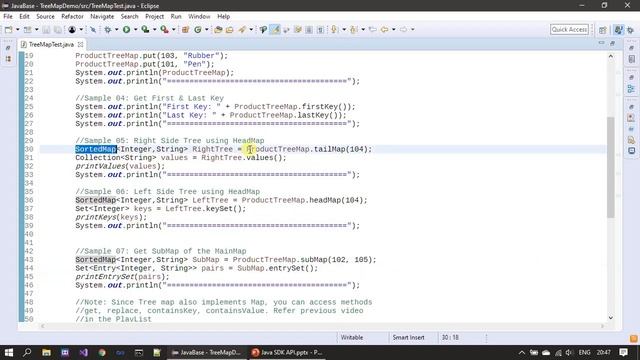Select the TreeMapTest.java editor tab
Screen dimensions: 640x360
(x=51, y=44)
